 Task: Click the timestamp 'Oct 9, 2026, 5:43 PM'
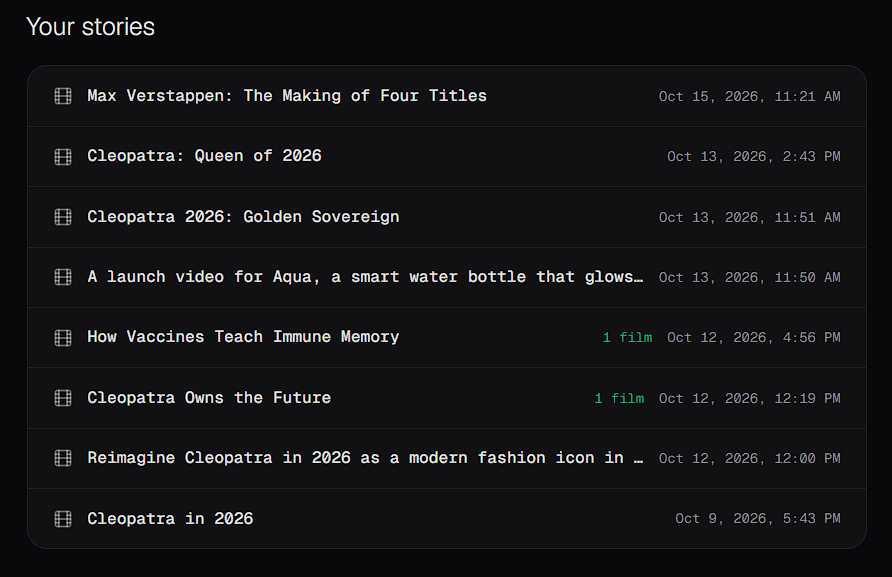758,518
